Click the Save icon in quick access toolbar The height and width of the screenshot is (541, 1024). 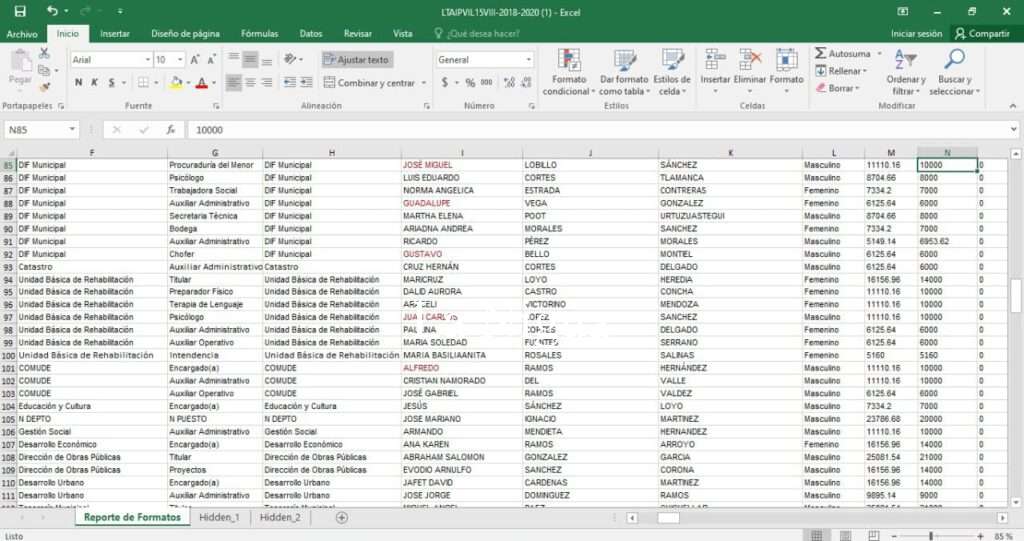point(19,11)
